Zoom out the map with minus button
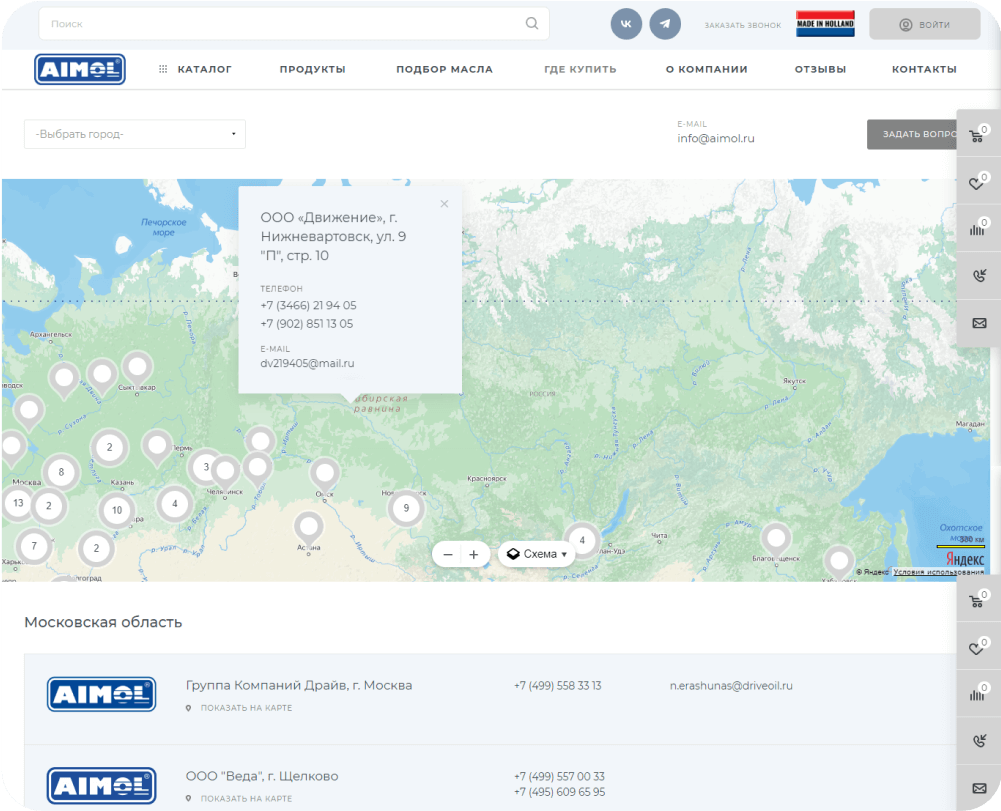Viewport: 1001px width, 811px height. (448, 554)
